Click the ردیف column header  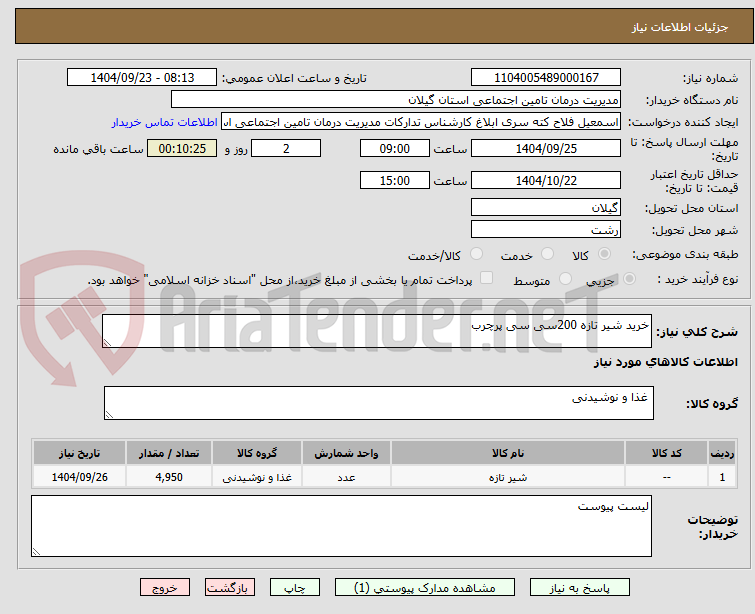(722, 453)
